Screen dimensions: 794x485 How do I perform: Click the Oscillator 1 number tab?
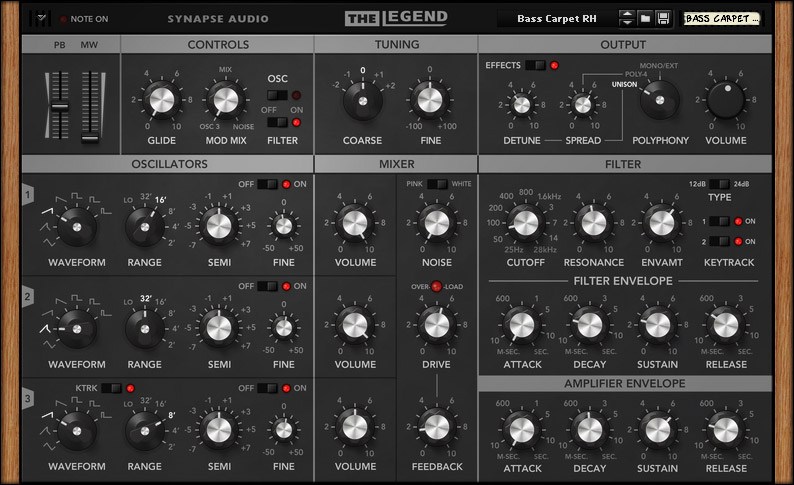[31, 198]
